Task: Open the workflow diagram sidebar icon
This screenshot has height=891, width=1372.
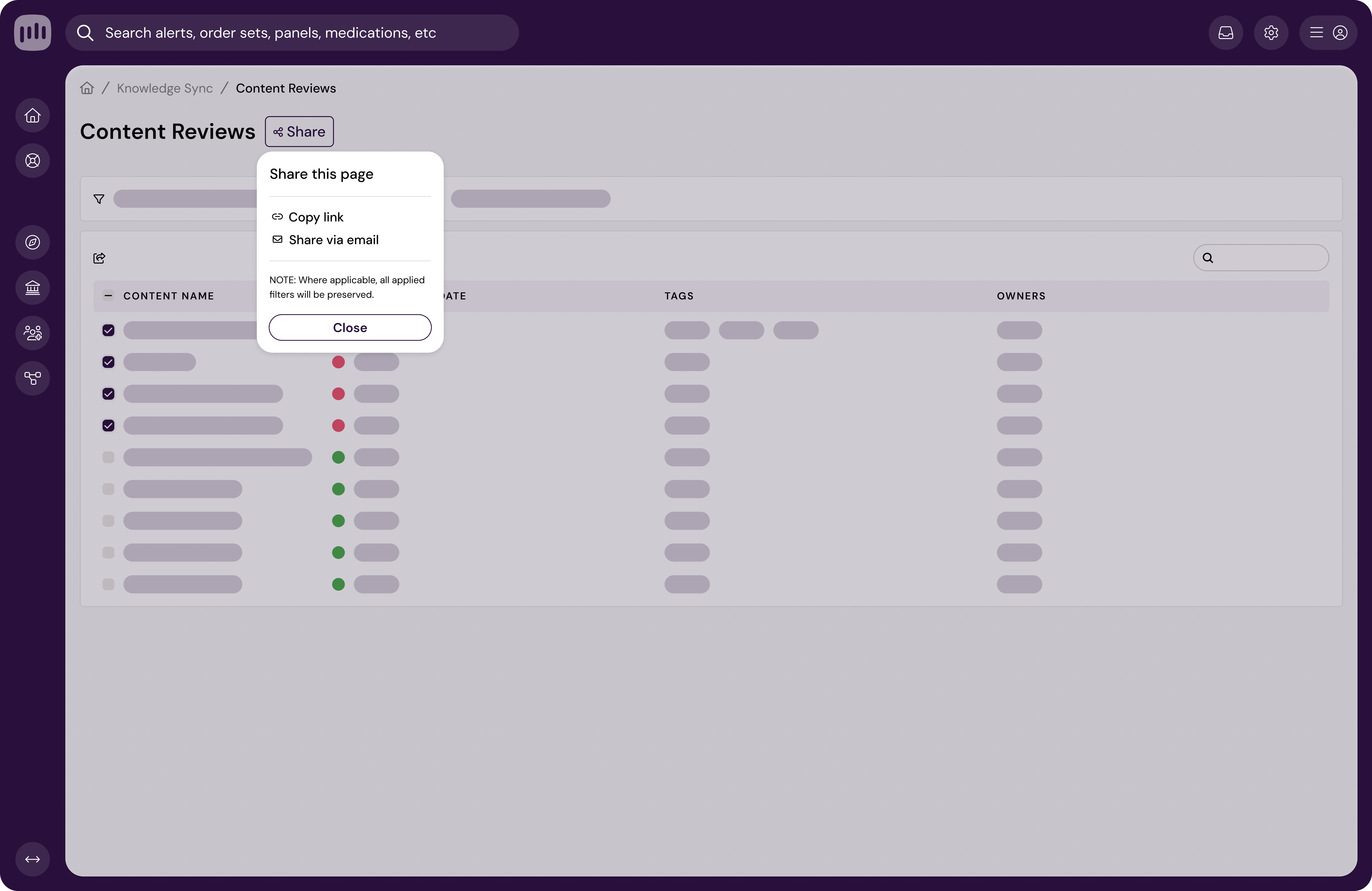Action: 32,378
